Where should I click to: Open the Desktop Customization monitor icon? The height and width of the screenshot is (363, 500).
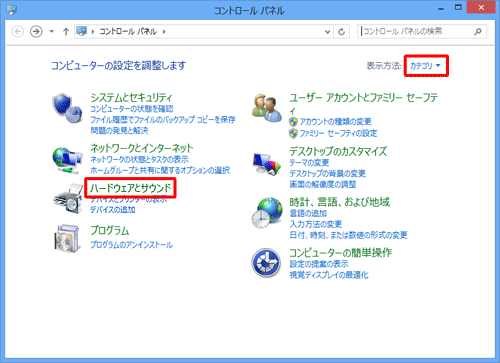267,164
